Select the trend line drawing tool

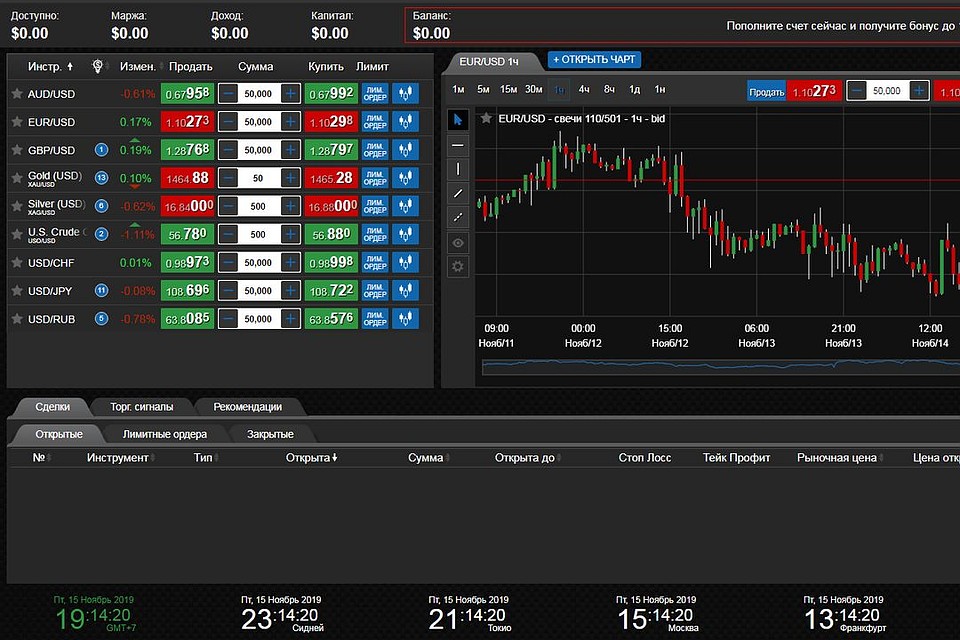(458, 194)
